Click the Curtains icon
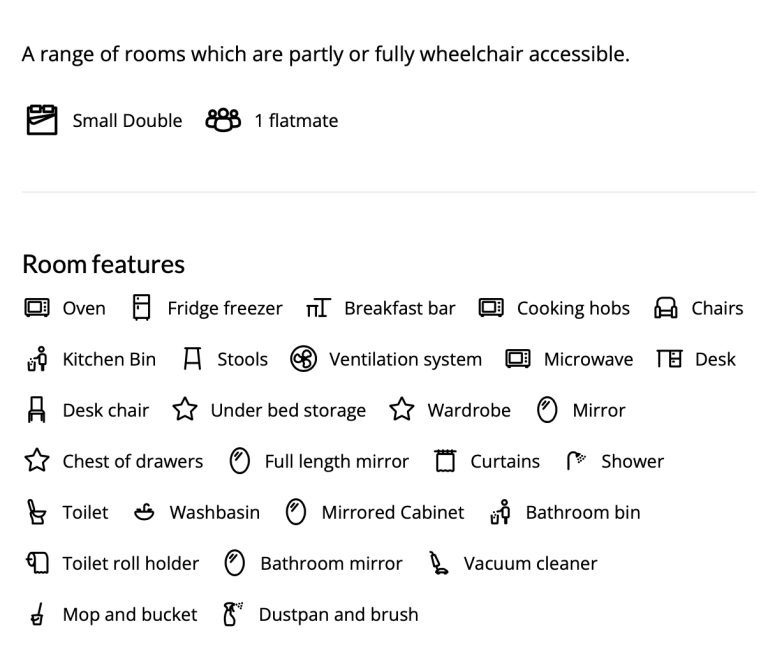 445,461
